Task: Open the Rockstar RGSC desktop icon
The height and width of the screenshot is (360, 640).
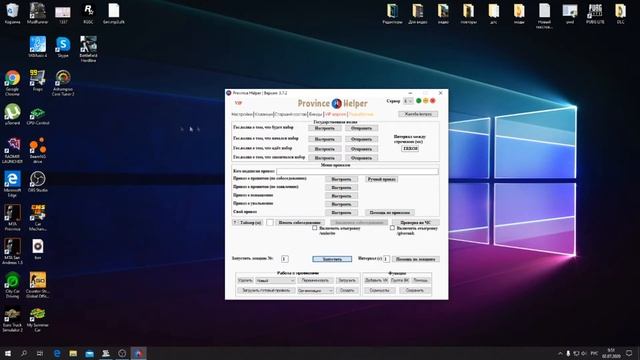Action: click(x=88, y=13)
